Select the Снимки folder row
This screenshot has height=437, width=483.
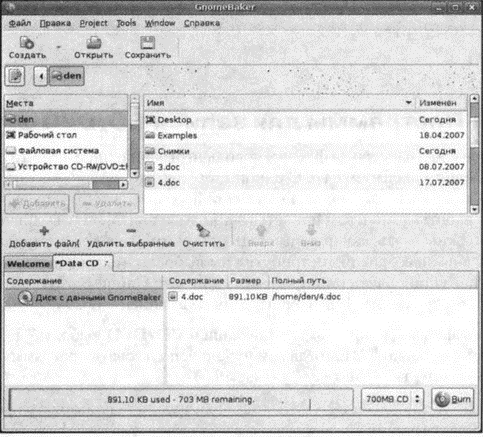click(305, 151)
